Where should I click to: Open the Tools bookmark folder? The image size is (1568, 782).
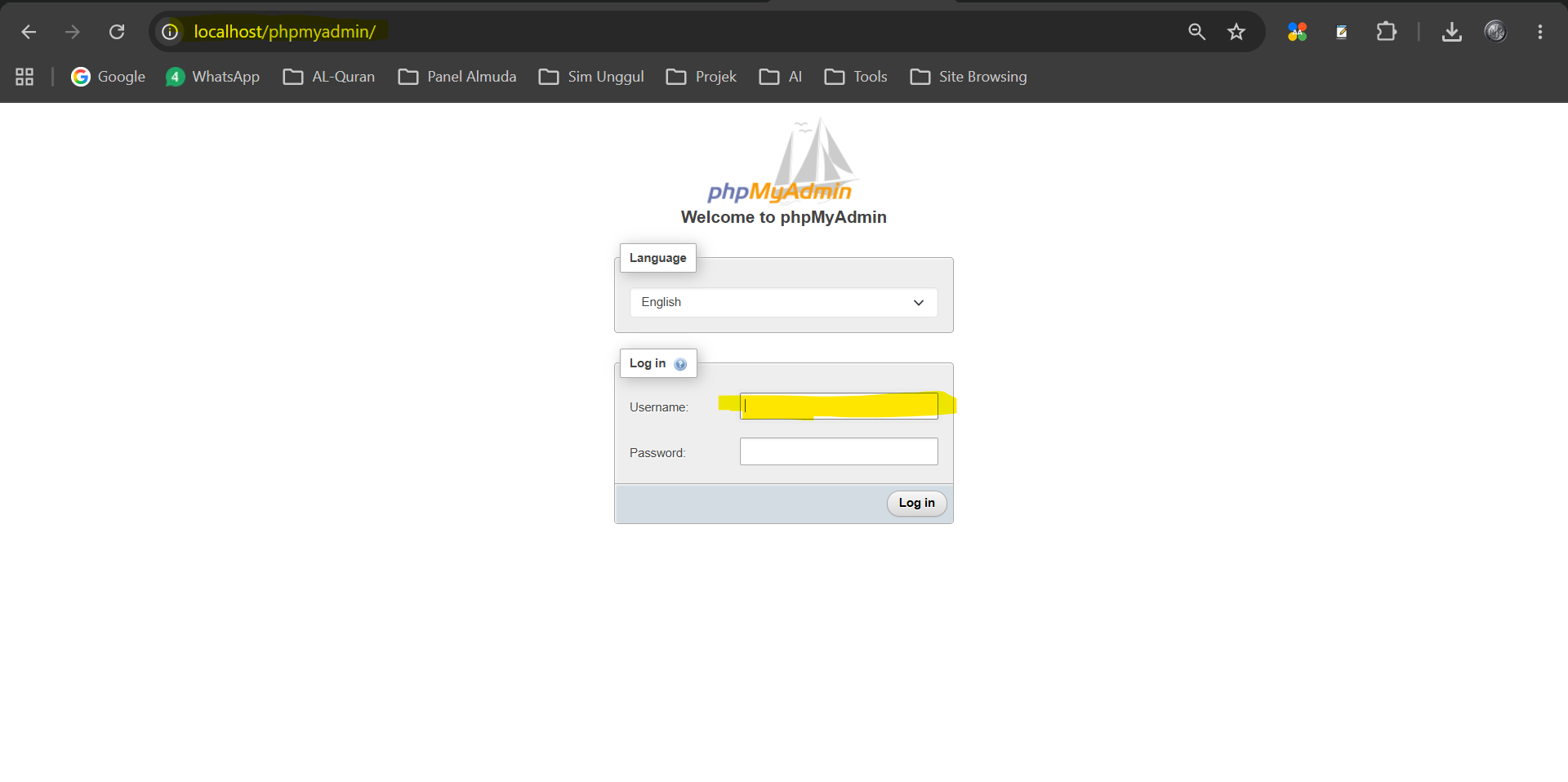856,77
